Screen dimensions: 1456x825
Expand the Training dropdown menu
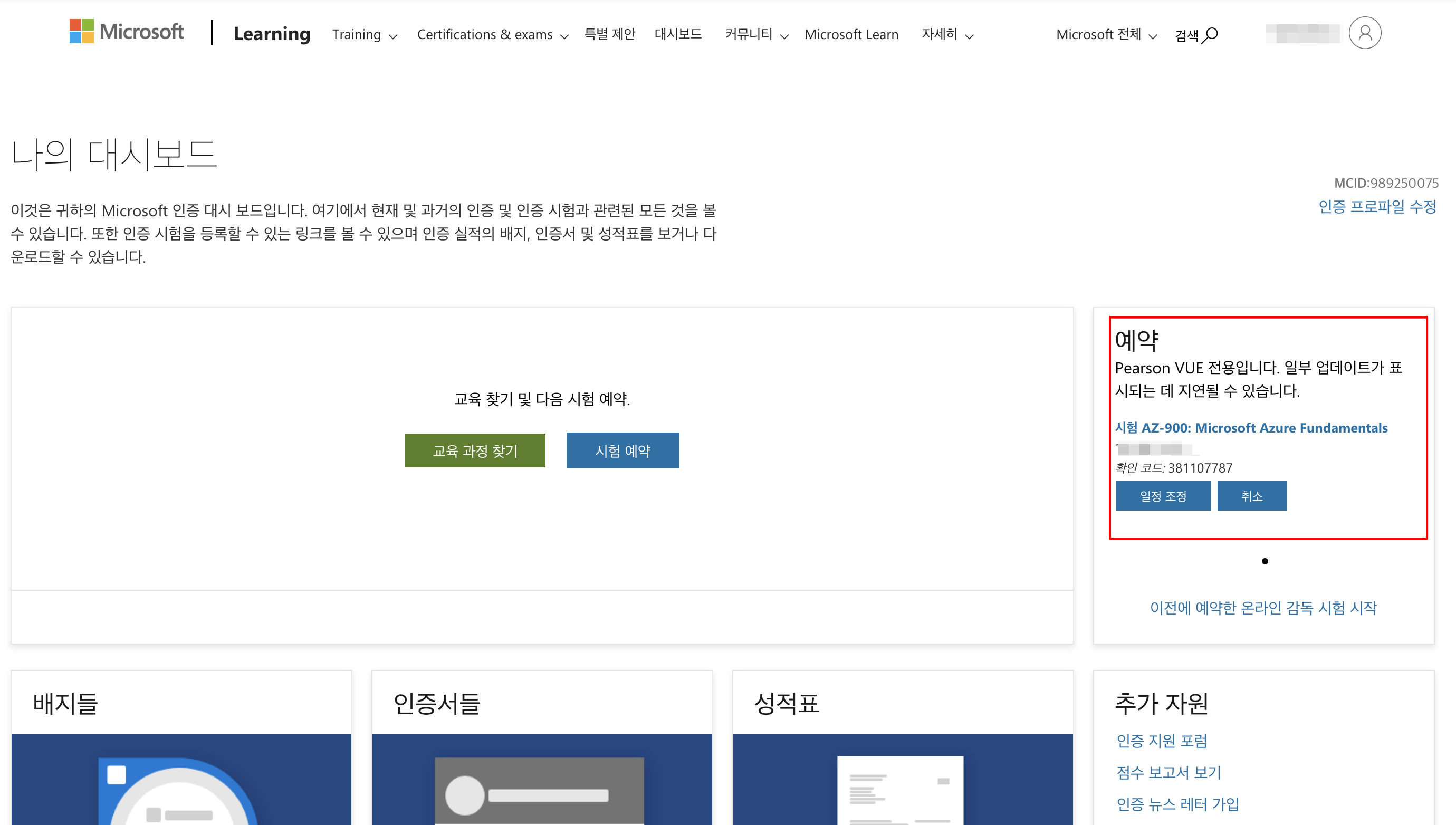(x=365, y=35)
